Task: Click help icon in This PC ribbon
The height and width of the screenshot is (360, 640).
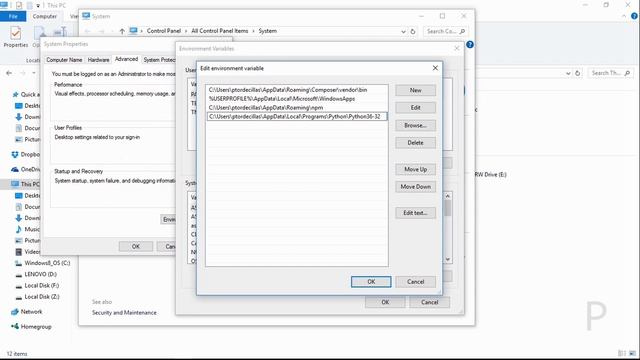Action: pos(634,16)
